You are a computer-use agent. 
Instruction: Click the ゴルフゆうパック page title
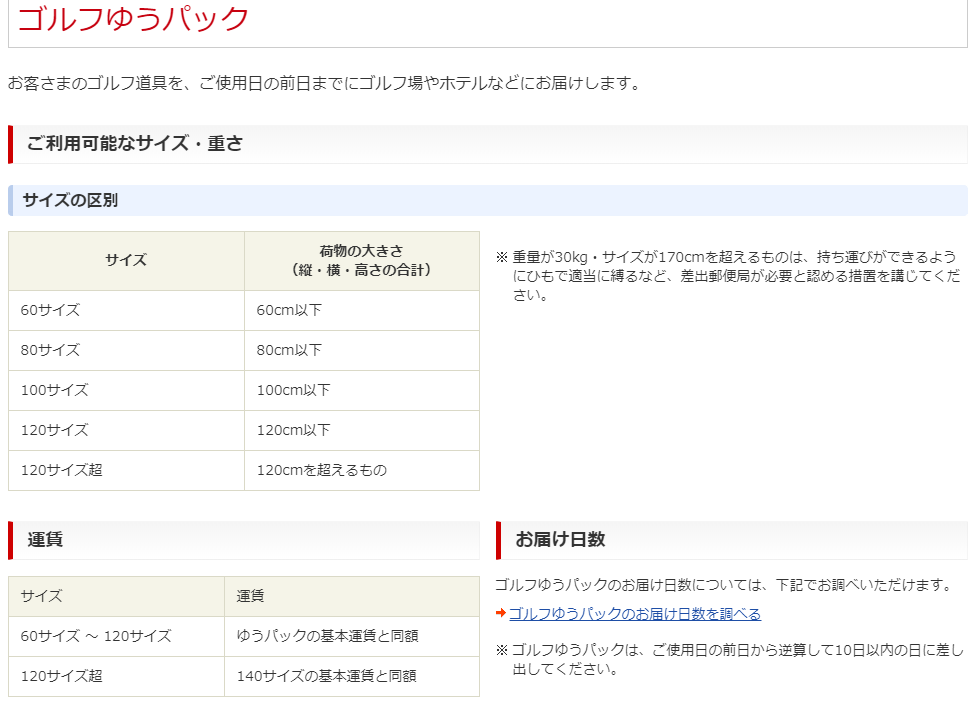(x=133, y=18)
